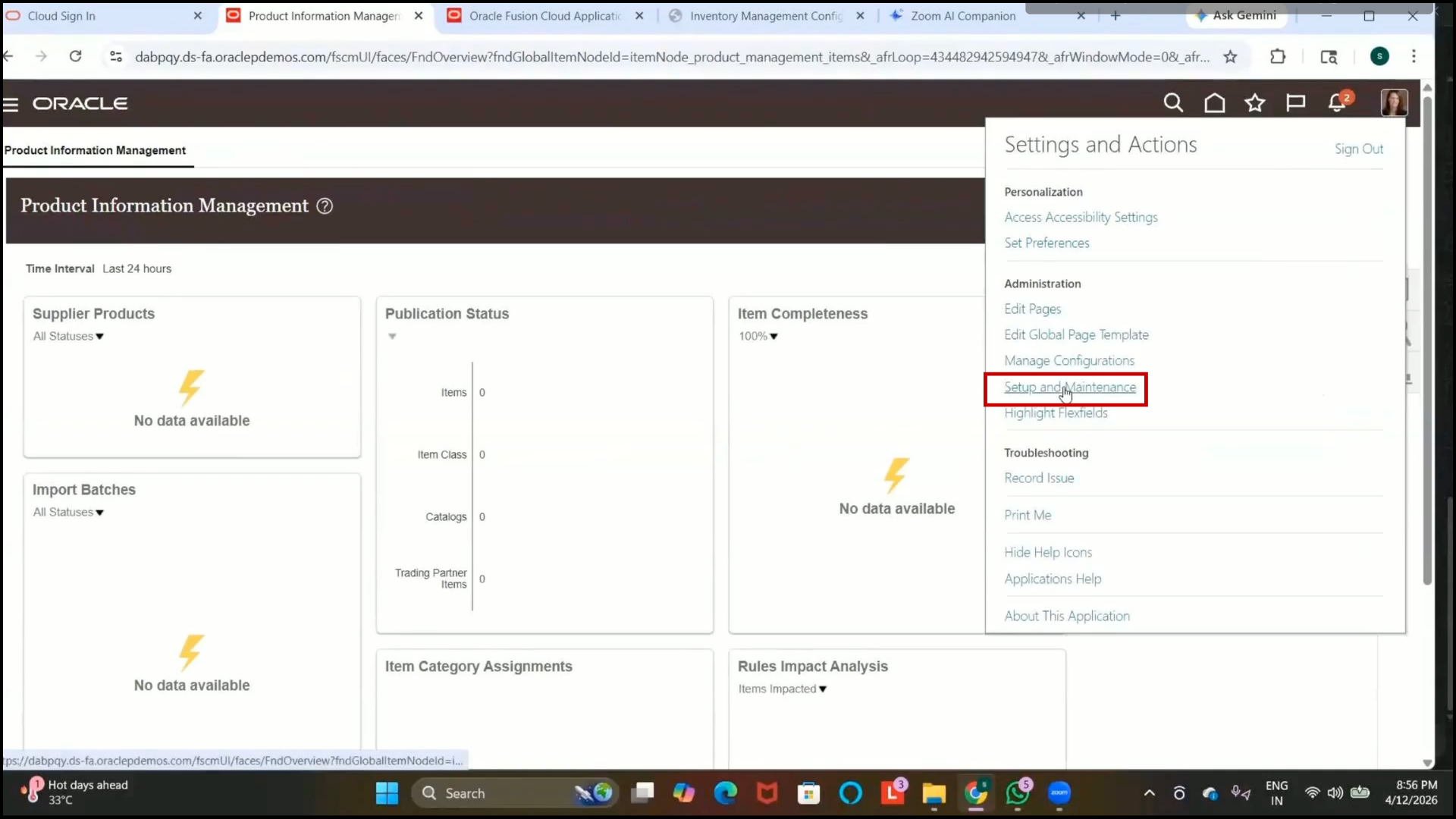Close the Product Information Management browser tab

coord(419,16)
